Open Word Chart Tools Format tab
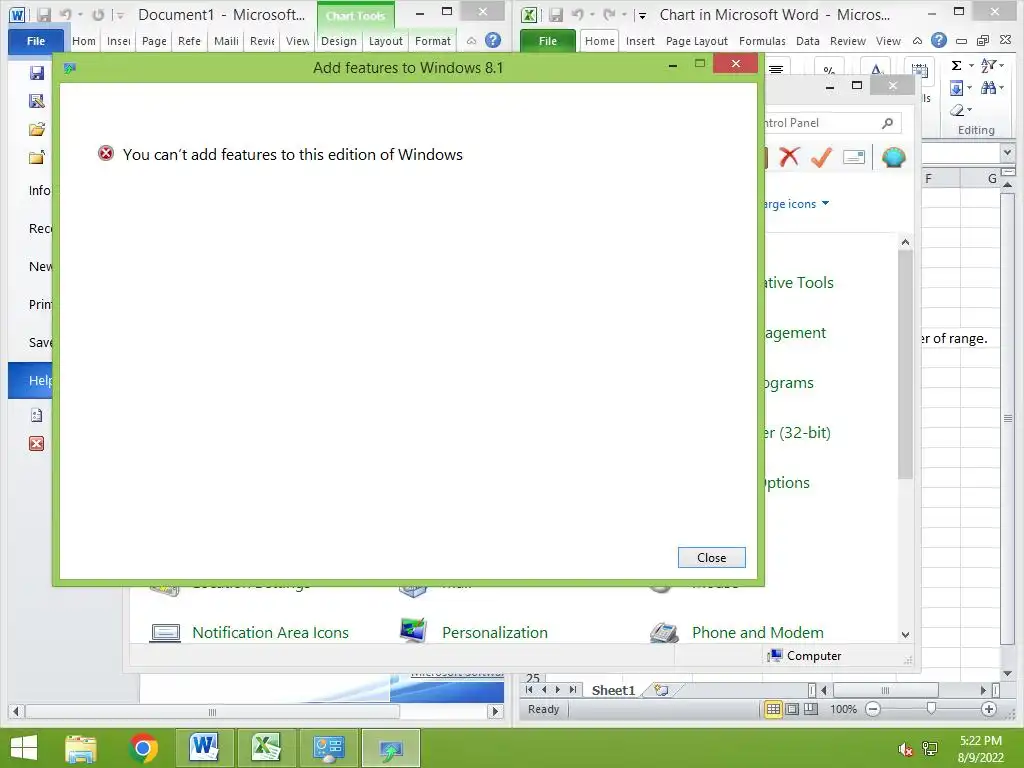1024x768 pixels. 432,40
